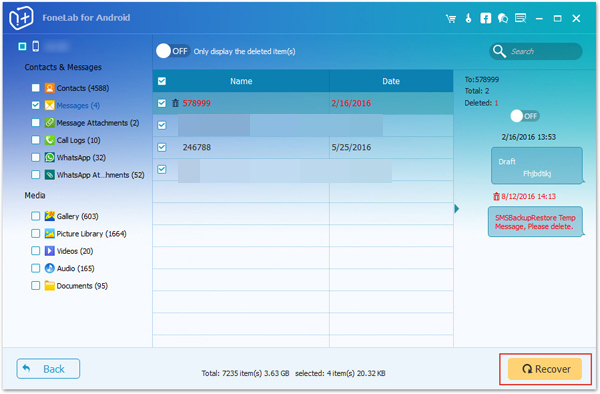Uncheck the checkbox for row 246788

pyautogui.click(x=162, y=147)
